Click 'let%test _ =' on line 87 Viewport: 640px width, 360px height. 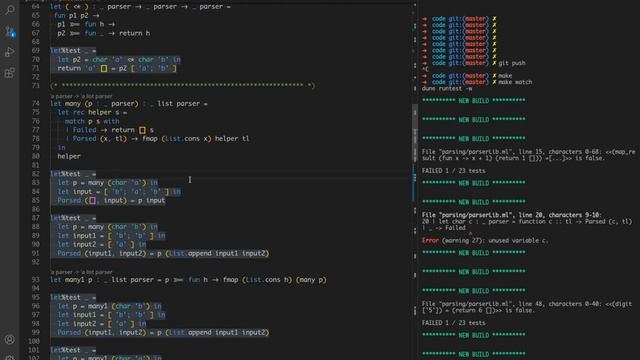[x=73, y=218]
